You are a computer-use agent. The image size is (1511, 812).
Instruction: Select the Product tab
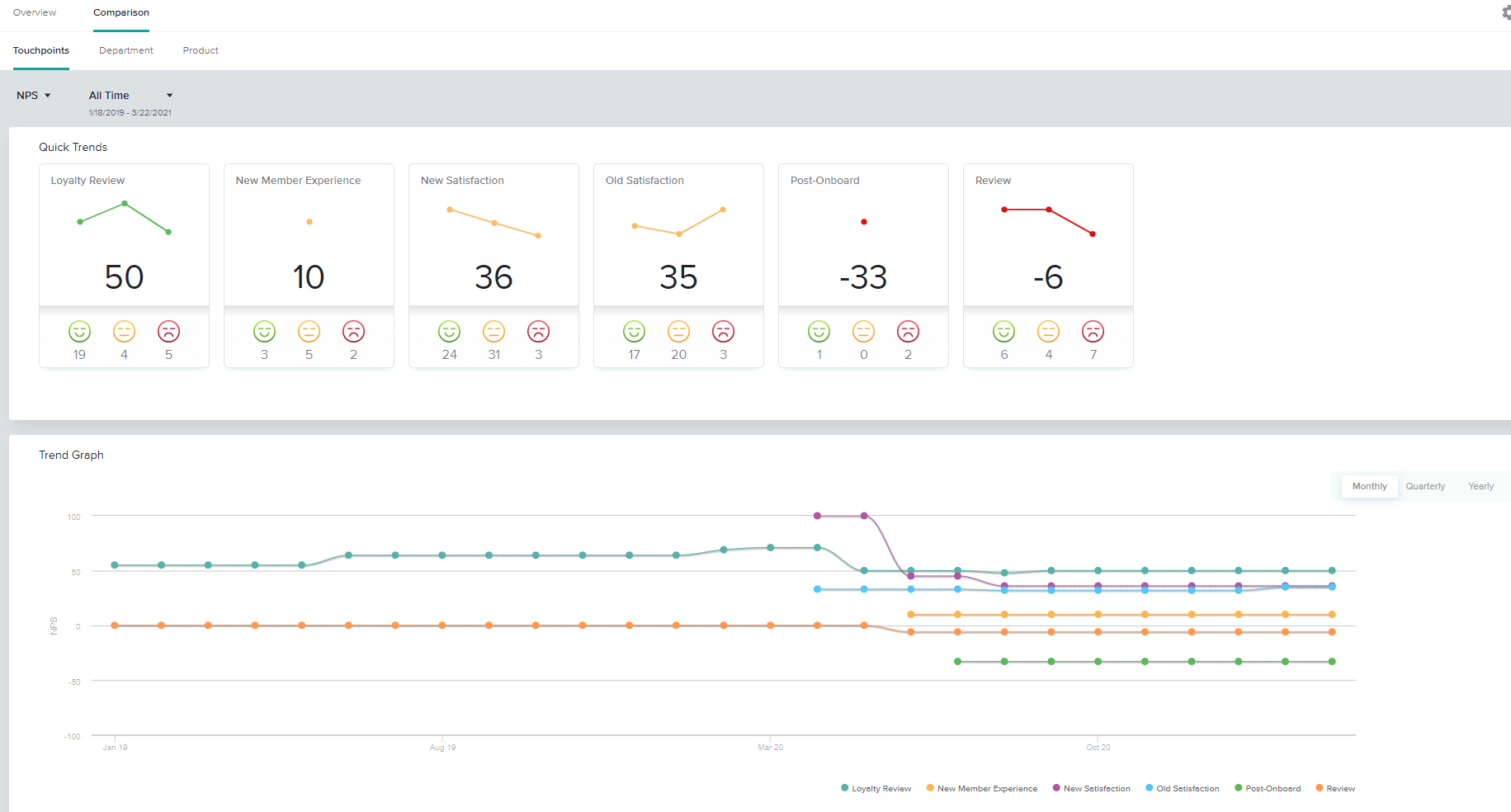coord(200,50)
